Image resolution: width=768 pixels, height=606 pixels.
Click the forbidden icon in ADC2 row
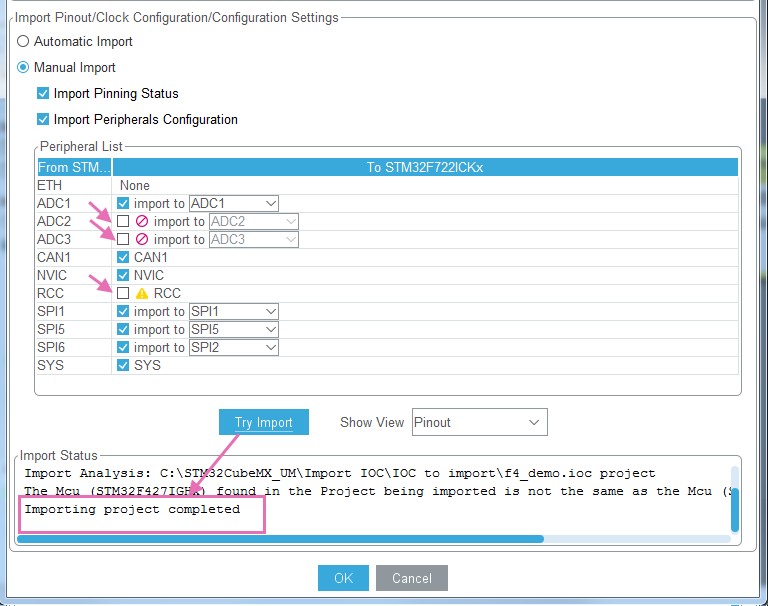pyautogui.click(x=142, y=221)
